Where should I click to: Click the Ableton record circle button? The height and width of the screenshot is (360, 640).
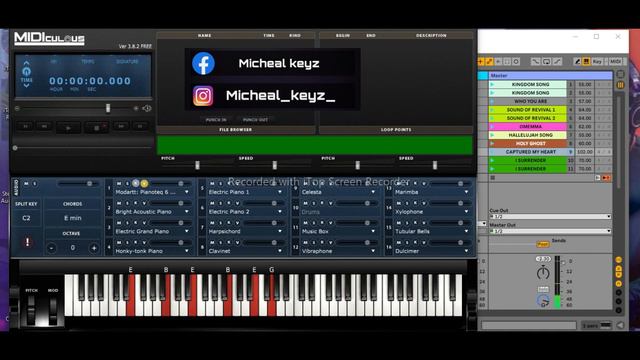516,61
